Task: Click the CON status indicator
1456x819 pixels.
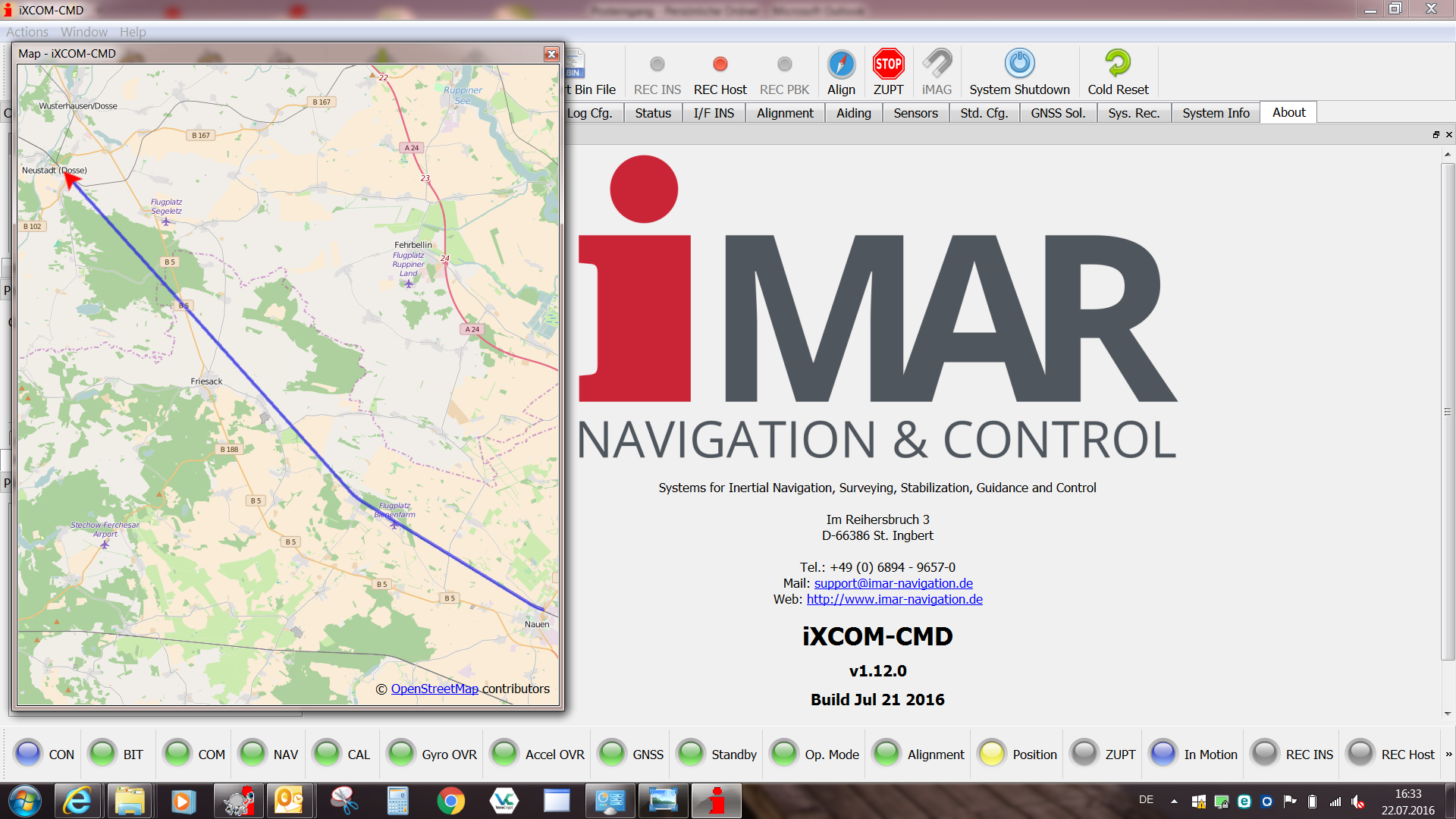Action: [28, 754]
